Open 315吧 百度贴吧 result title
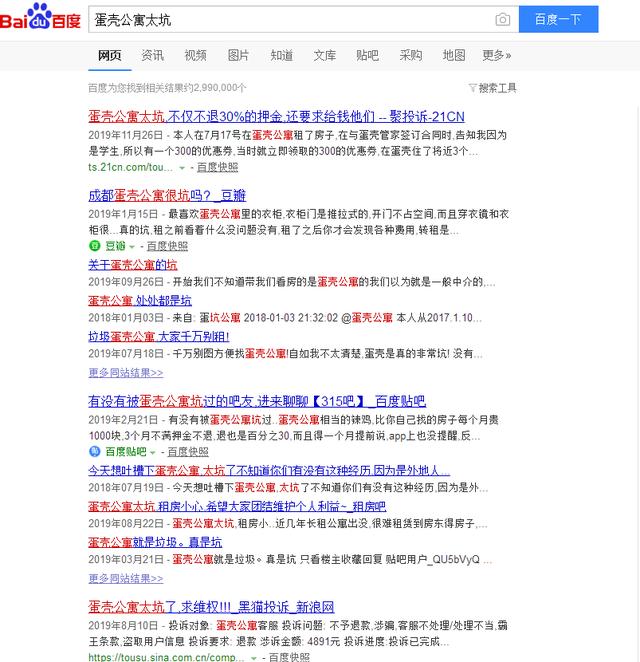Screen dimensions: 640x662 pos(257,401)
